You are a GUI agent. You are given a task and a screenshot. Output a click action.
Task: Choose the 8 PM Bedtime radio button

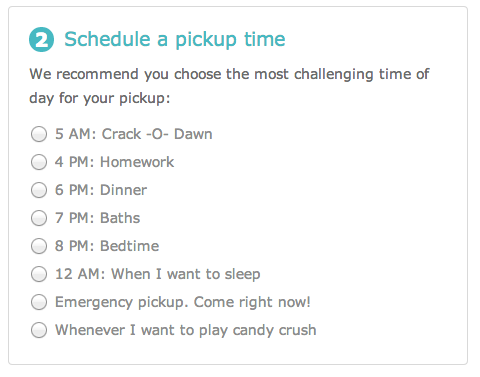39,246
